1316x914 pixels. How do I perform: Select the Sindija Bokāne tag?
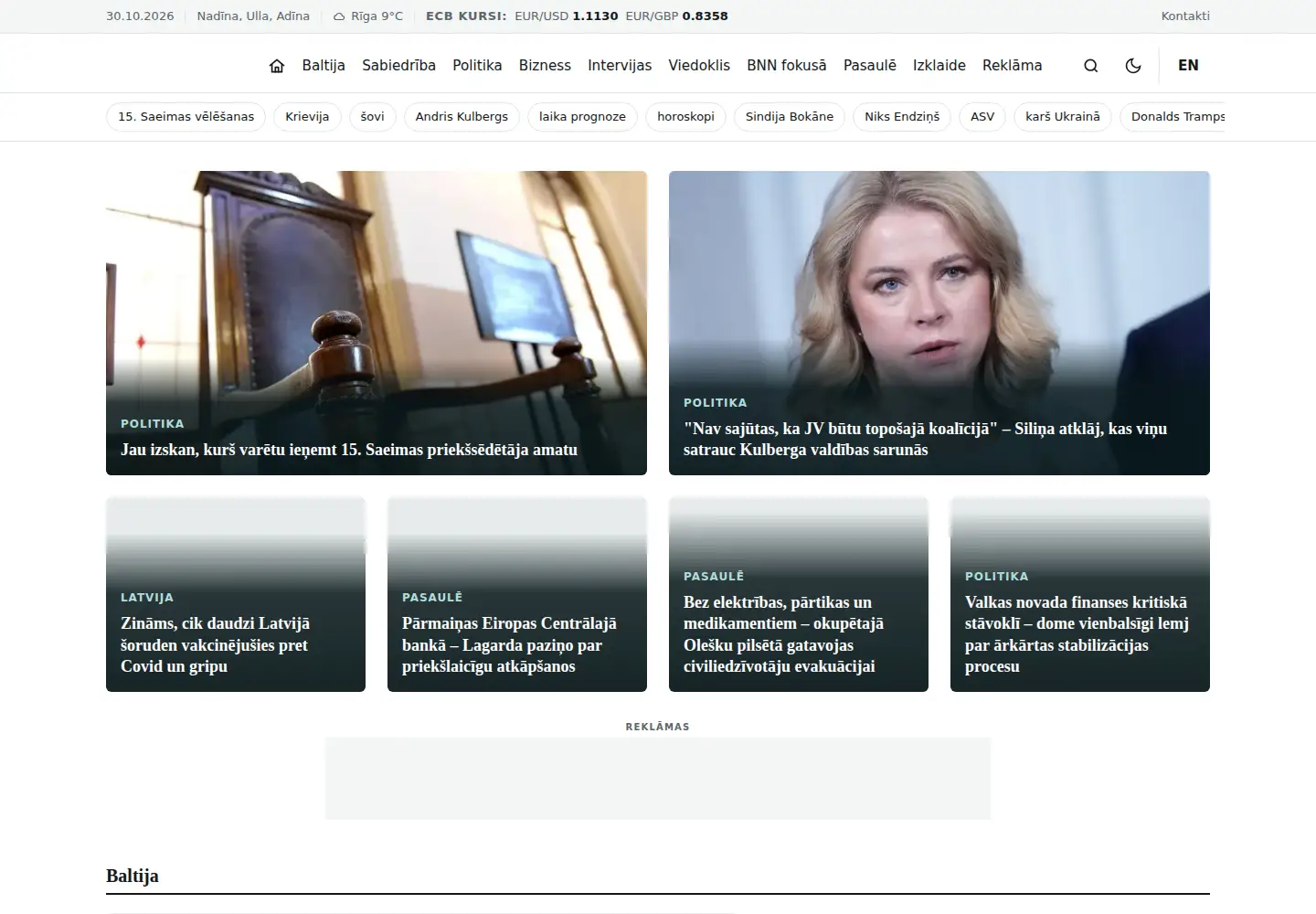click(x=790, y=117)
